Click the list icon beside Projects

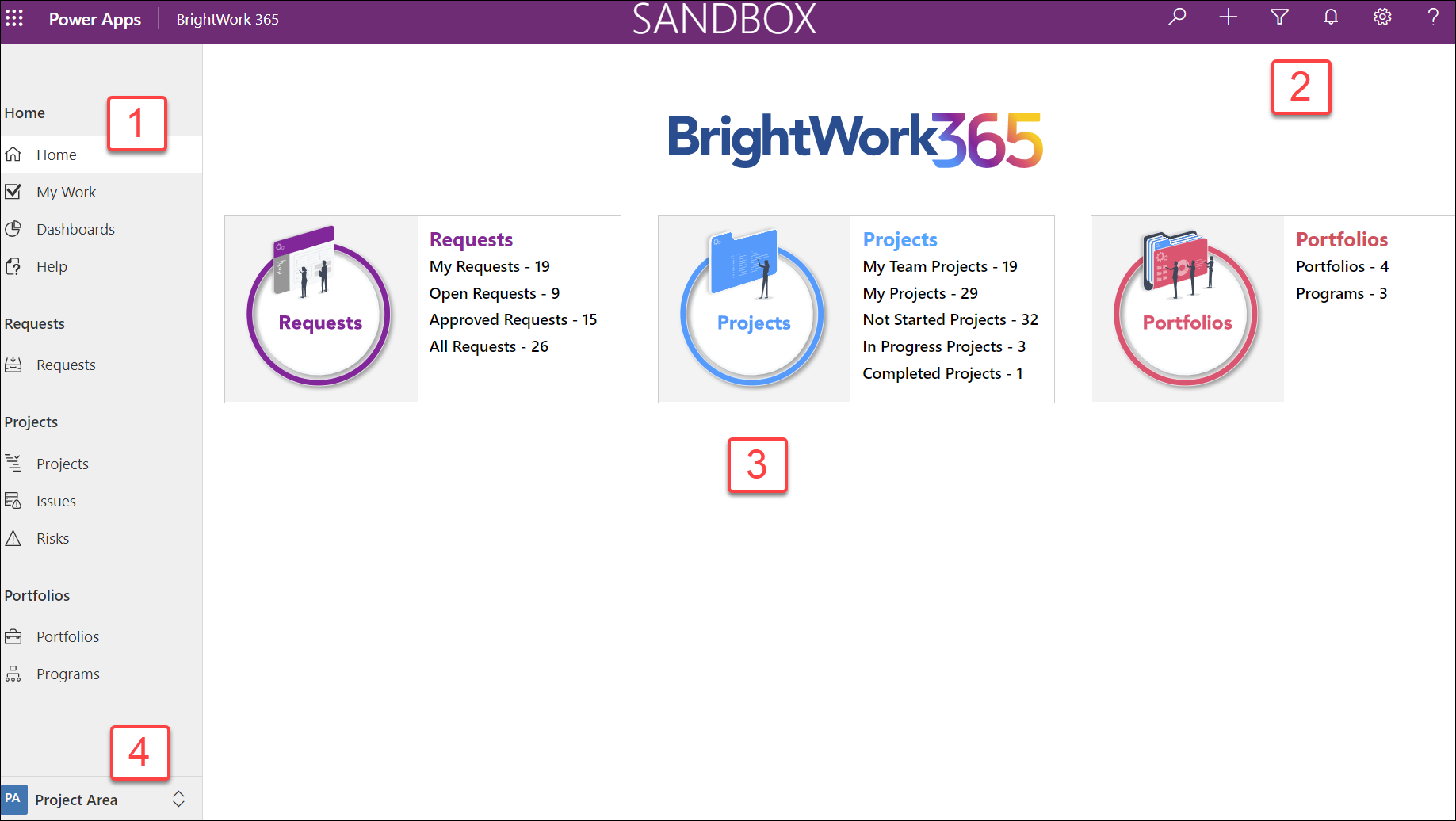coord(13,463)
